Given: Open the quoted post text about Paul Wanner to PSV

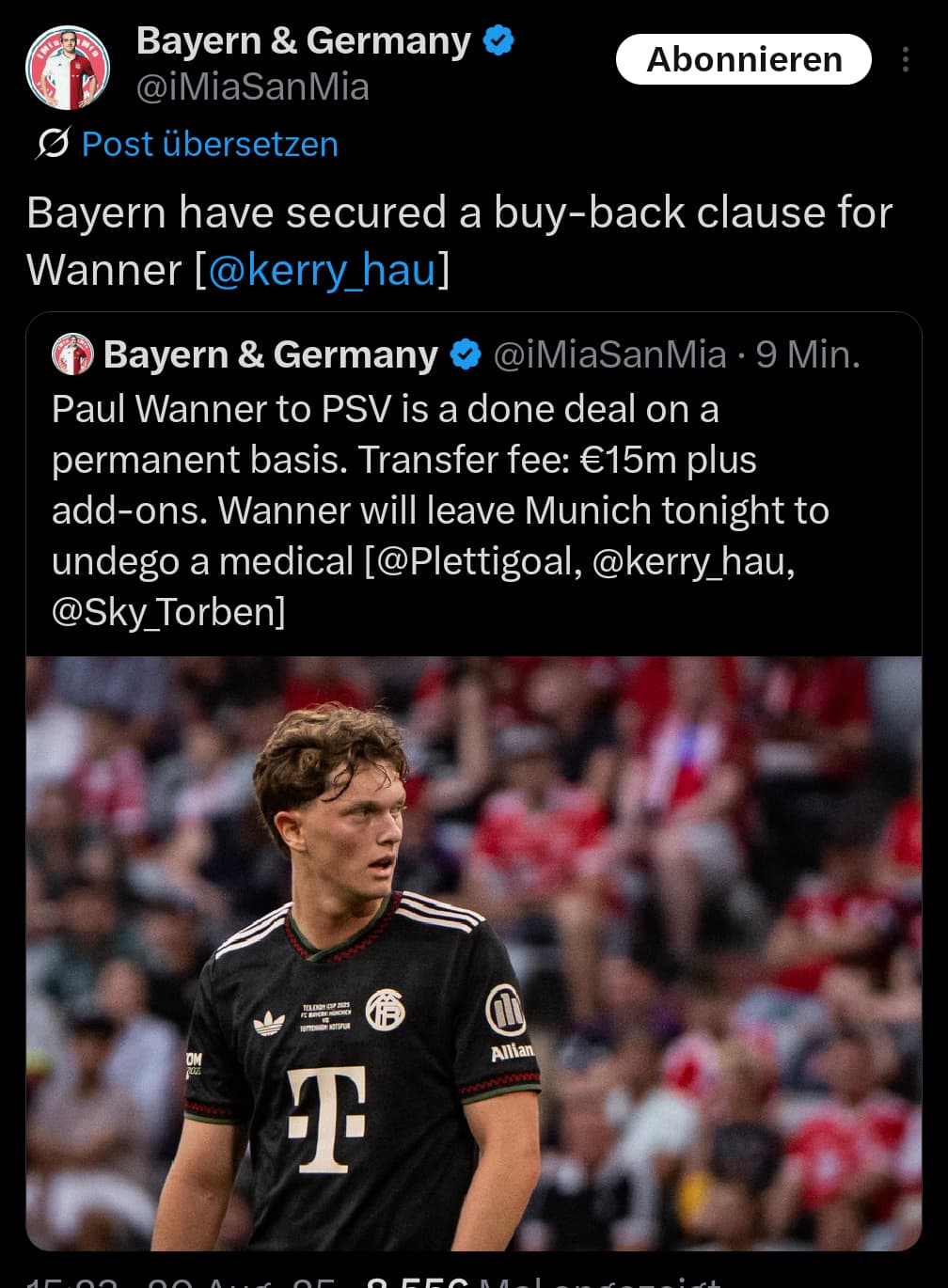Looking at the screenshot, I should [x=440, y=510].
